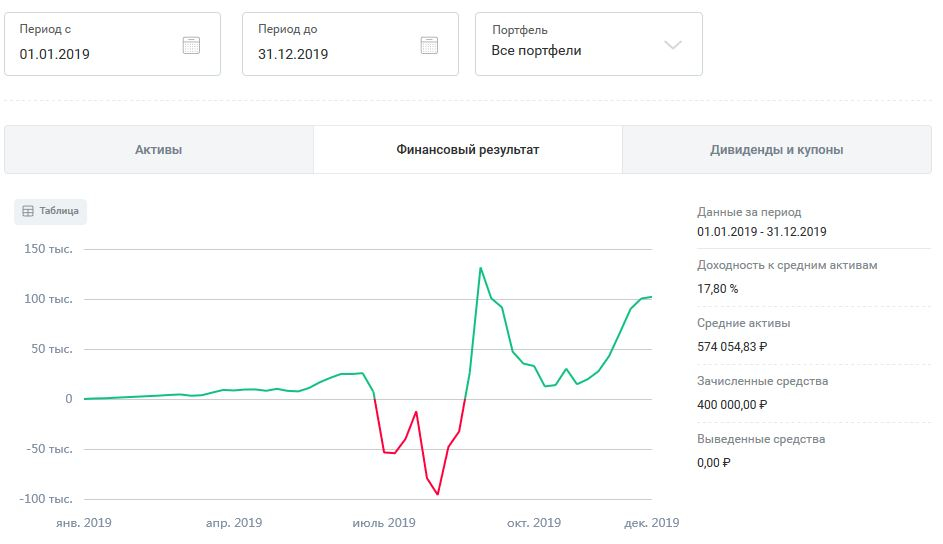Click the Средние активы amount 574 054,83 ₽

pos(733,347)
